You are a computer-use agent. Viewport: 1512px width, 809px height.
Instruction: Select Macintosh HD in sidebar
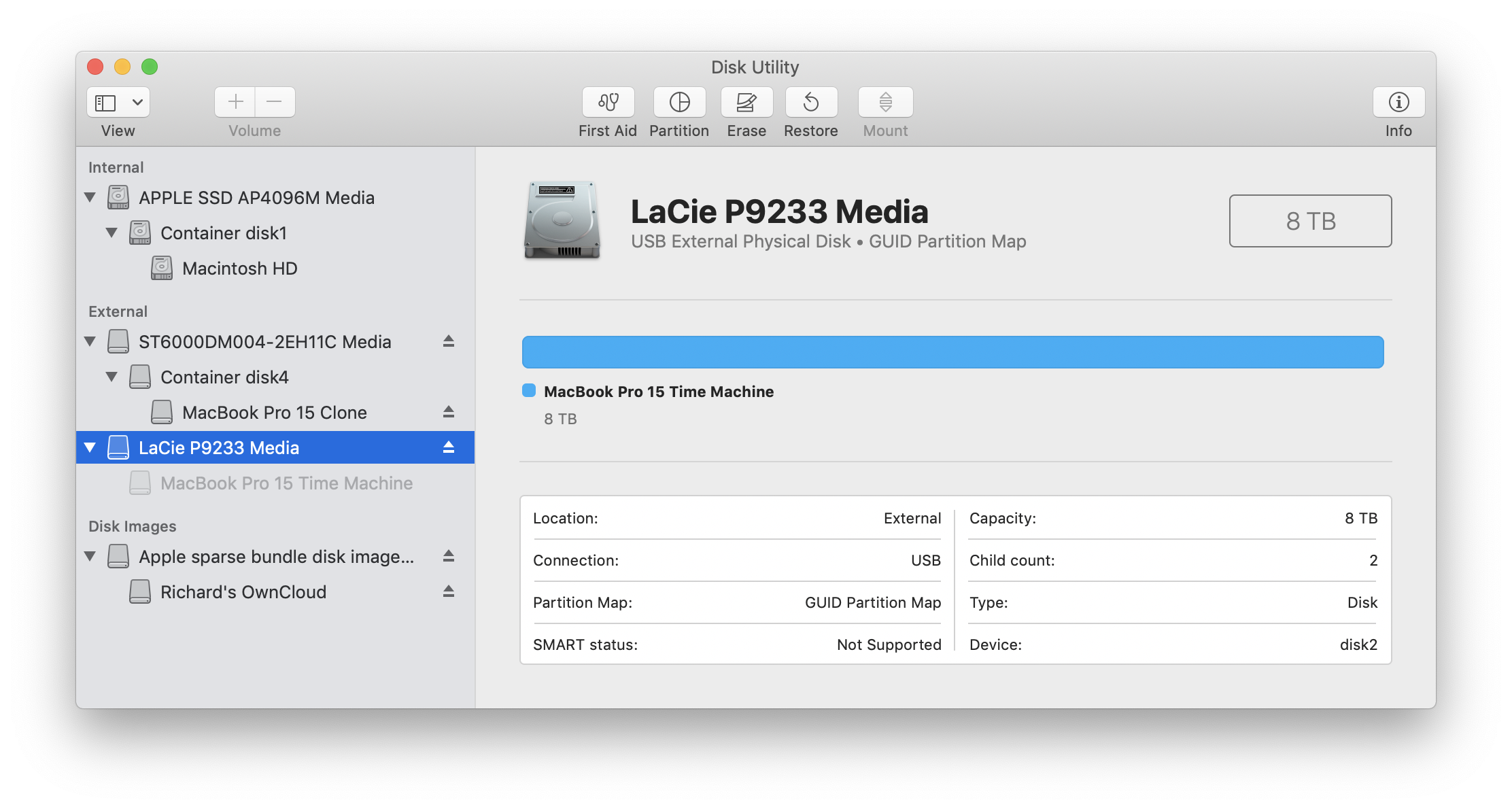click(239, 269)
